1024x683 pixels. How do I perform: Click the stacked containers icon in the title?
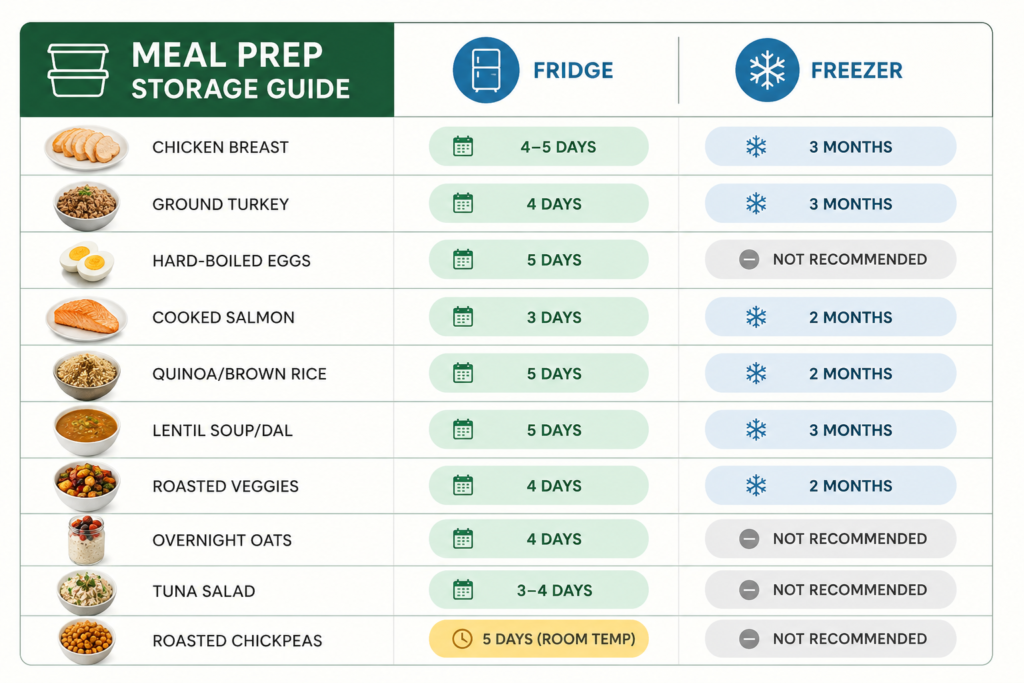pos(78,71)
